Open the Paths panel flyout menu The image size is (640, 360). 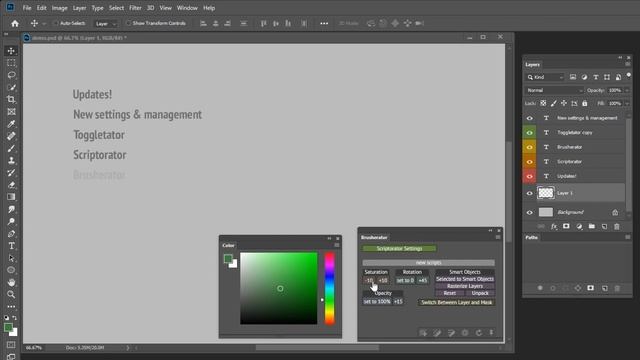(x=628, y=237)
